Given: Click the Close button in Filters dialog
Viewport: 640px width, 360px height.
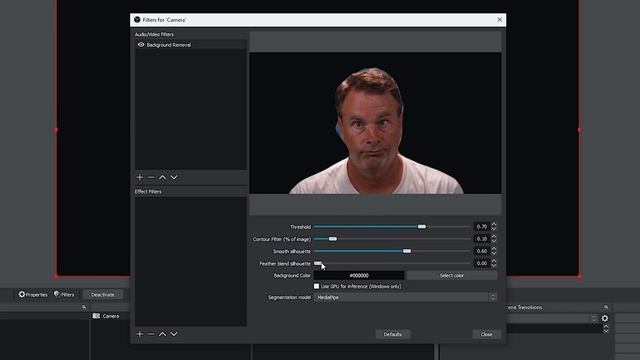Looking at the screenshot, I should click(486, 334).
